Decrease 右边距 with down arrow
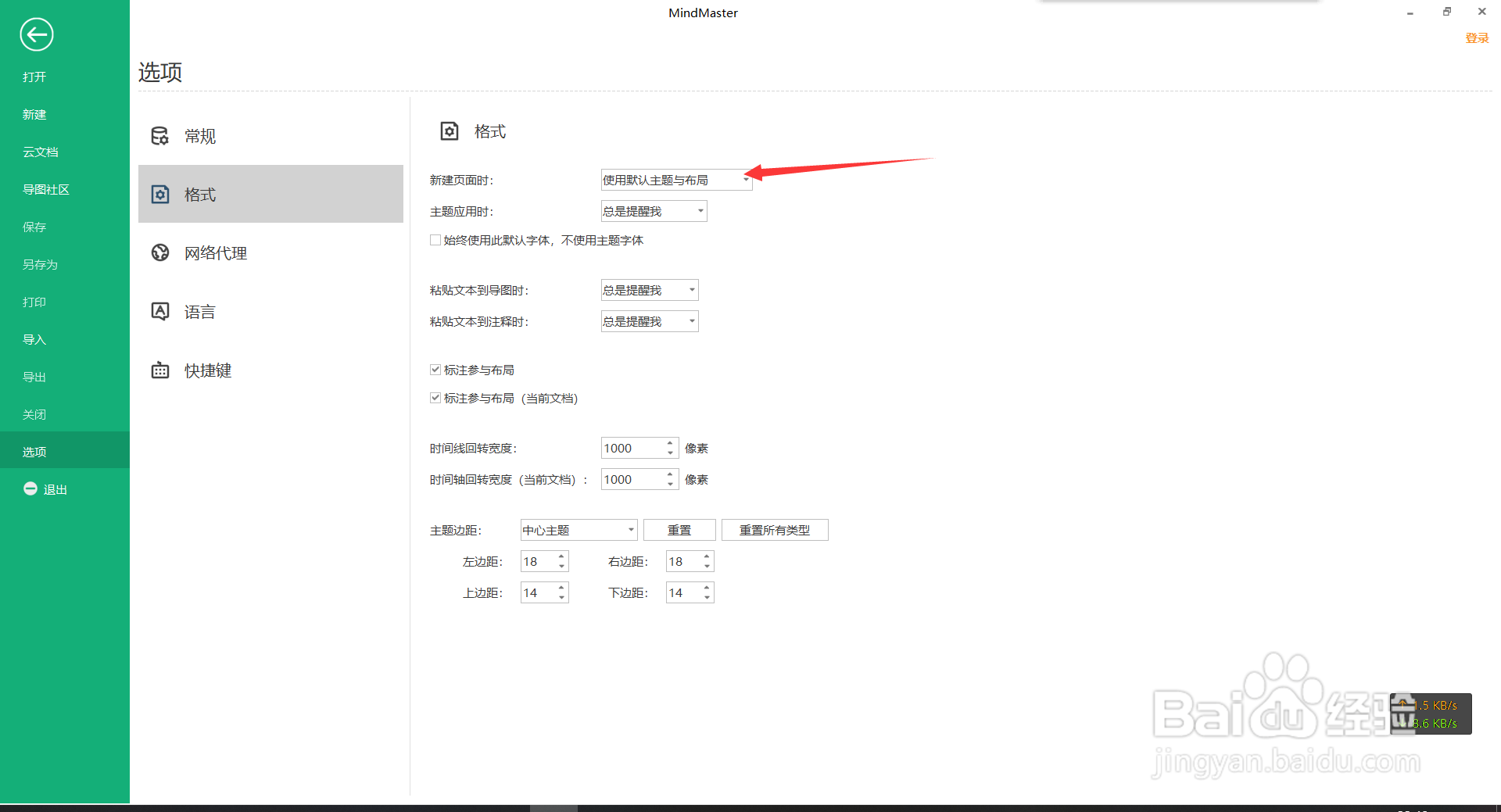1501x812 pixels. 707,567
